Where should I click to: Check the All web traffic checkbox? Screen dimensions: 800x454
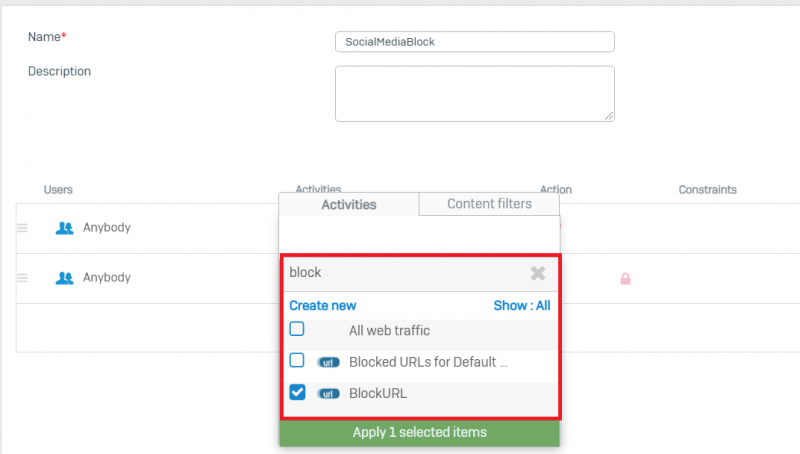[x=297, y=329]
